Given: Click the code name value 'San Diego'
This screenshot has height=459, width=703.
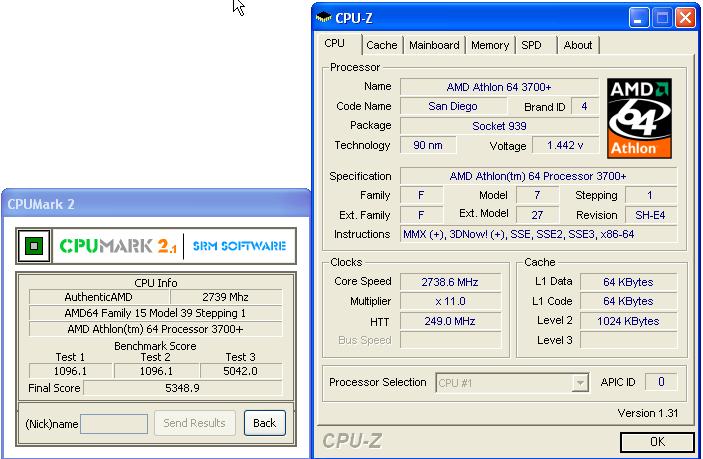Looking at the screenshot, I should [453, 106].
